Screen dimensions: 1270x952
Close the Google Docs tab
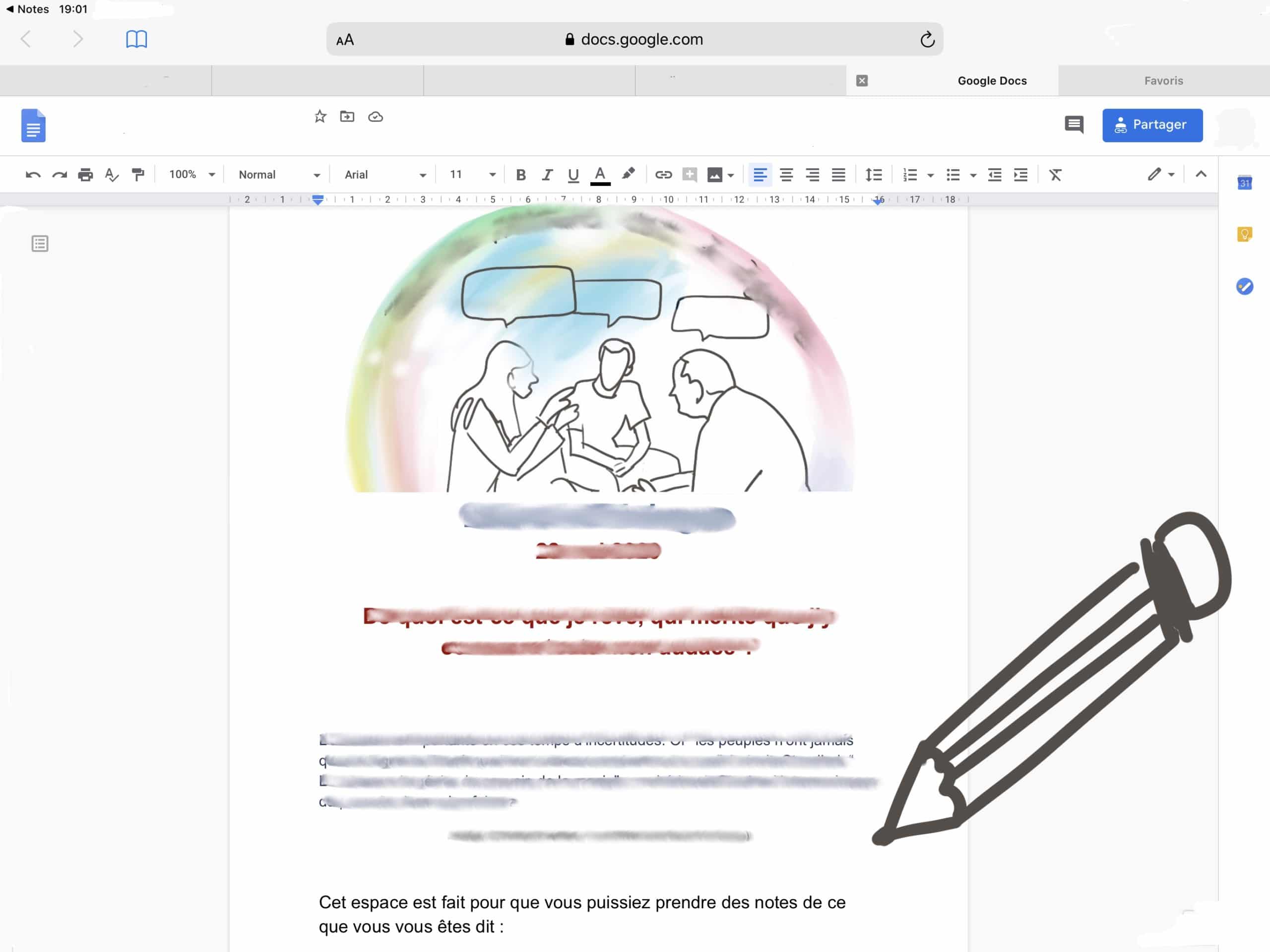pyautogui.click(x=862, y=81)
